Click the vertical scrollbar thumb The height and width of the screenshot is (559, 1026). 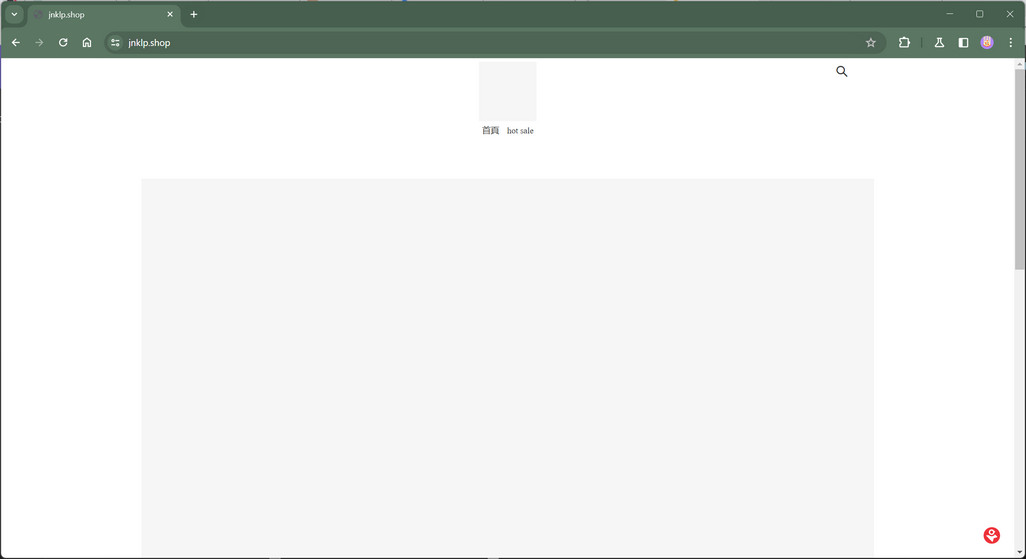1019,169
